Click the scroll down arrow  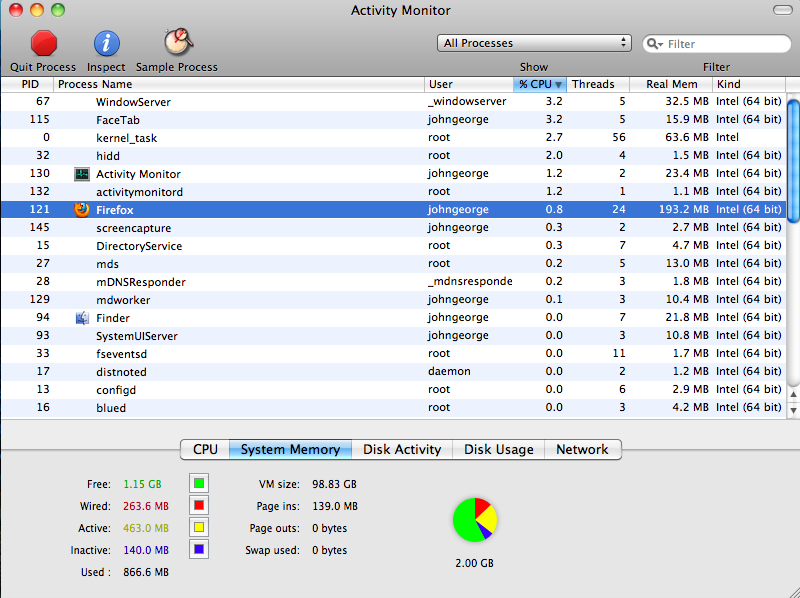point(793,410)
